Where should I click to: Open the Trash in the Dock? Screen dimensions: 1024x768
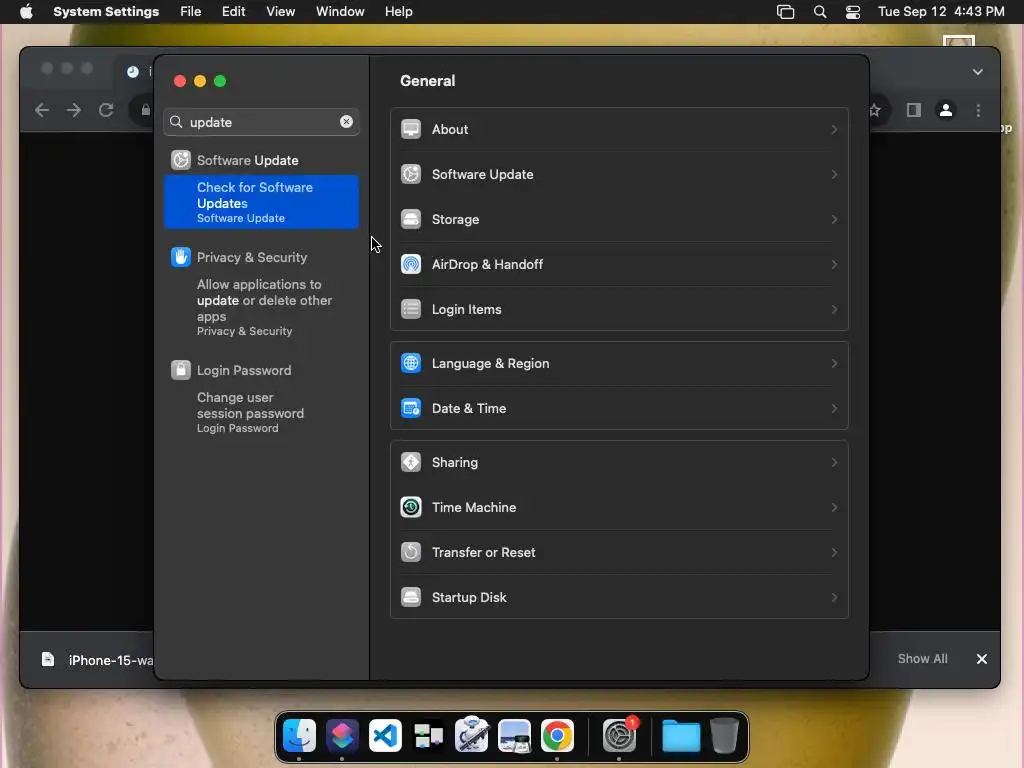(724, 736)
